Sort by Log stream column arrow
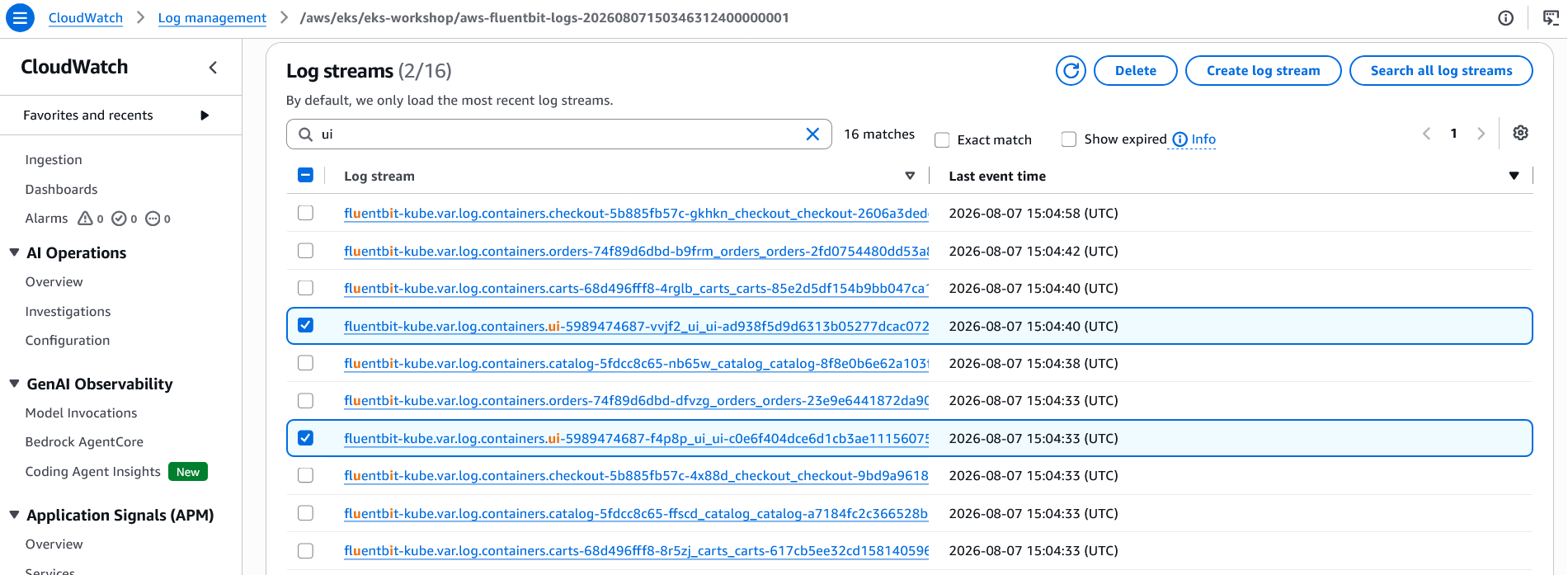The width and height of the screenshot is (1568, 575). pyautogui.click(x=910, y=176)
